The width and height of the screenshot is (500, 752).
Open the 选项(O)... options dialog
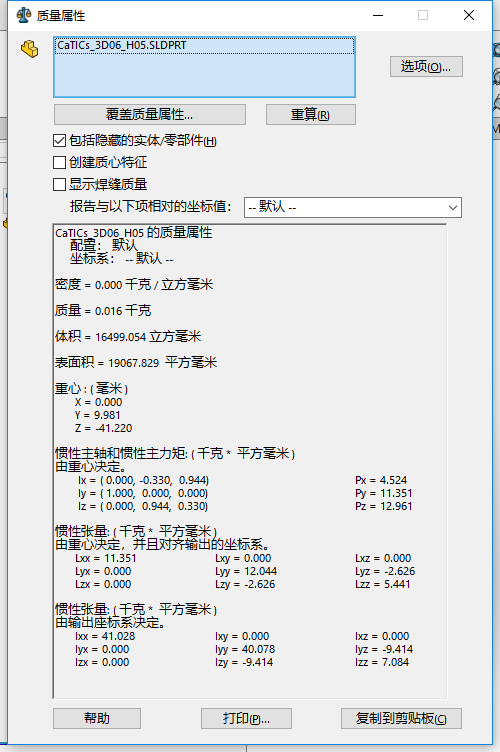pos(426,67)
